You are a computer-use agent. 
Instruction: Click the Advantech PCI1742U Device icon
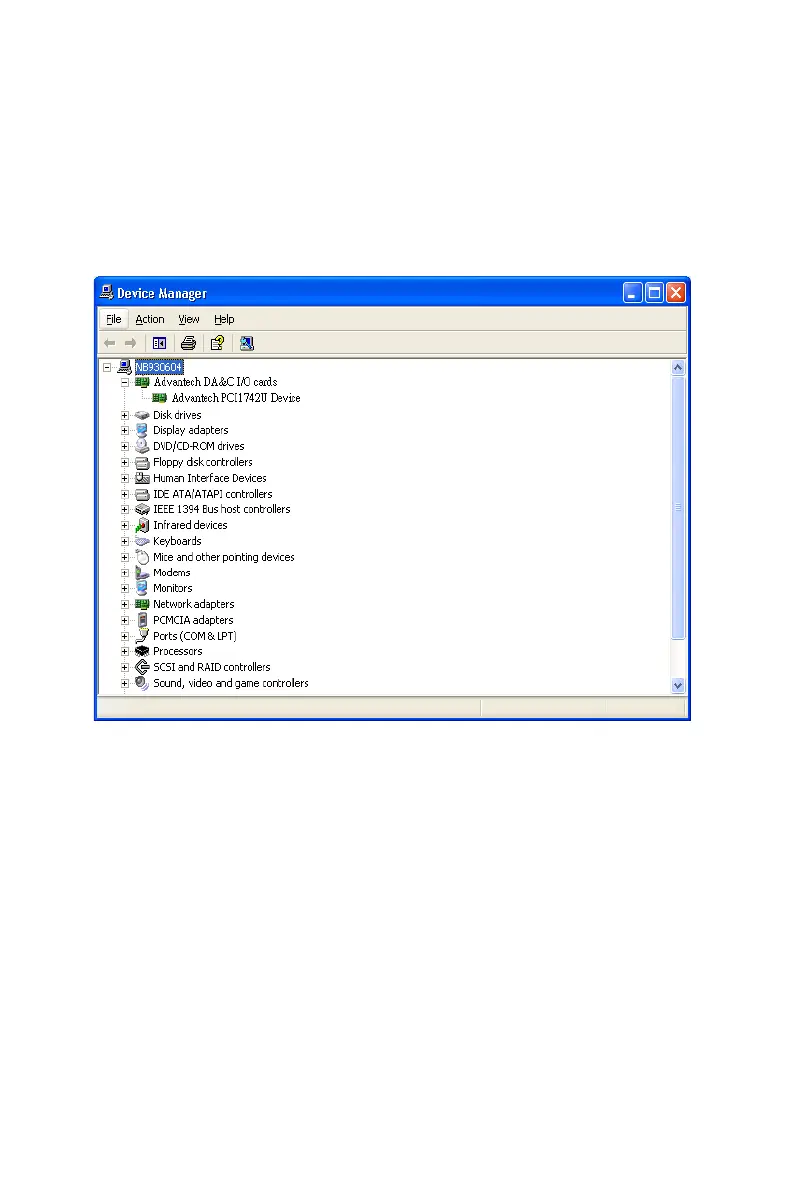pos(160,398)
